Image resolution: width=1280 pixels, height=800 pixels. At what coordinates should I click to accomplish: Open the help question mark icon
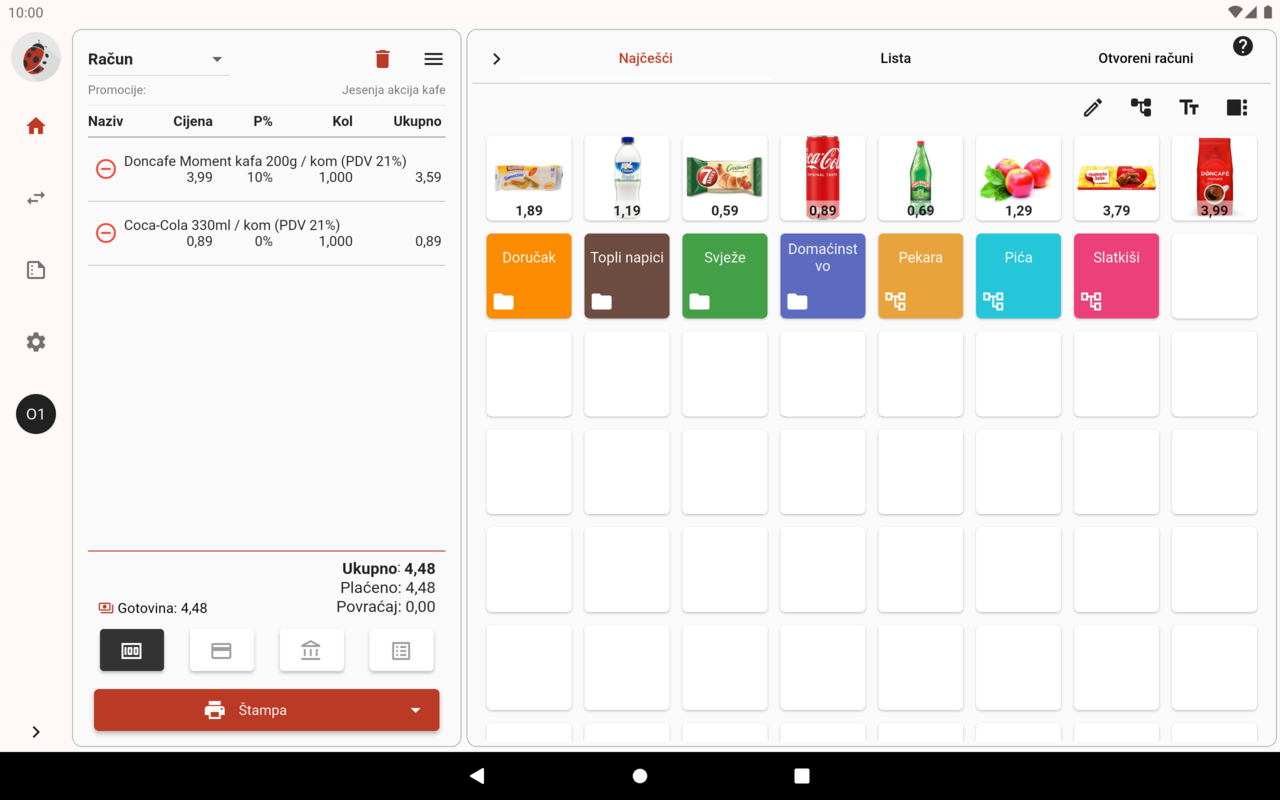(1243, 46)
